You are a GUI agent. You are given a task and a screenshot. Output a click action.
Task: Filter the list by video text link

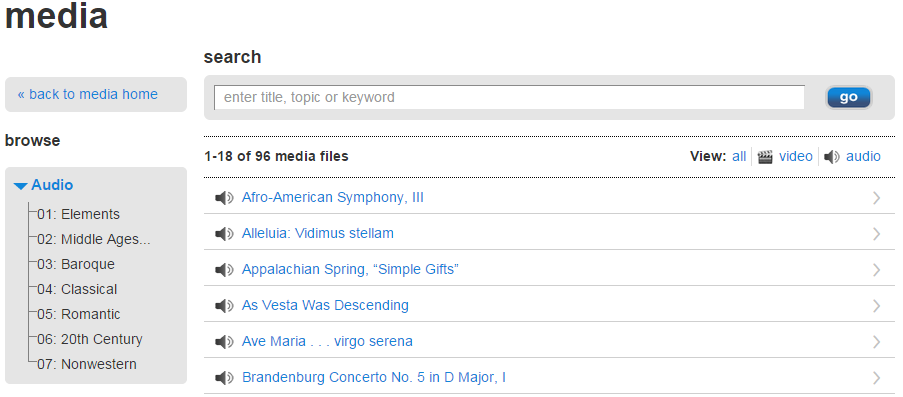(x=795, y=156)
